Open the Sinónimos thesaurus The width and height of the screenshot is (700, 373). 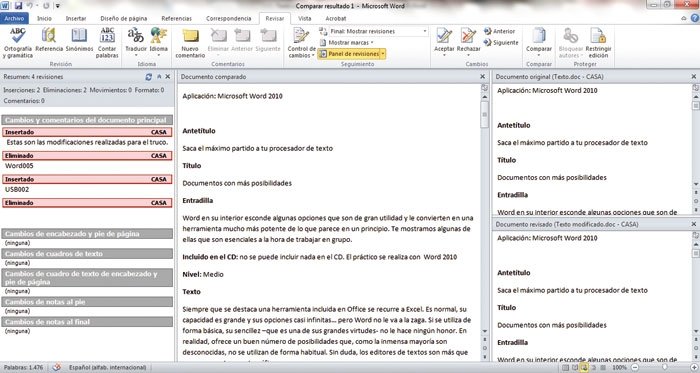point(79,40)
